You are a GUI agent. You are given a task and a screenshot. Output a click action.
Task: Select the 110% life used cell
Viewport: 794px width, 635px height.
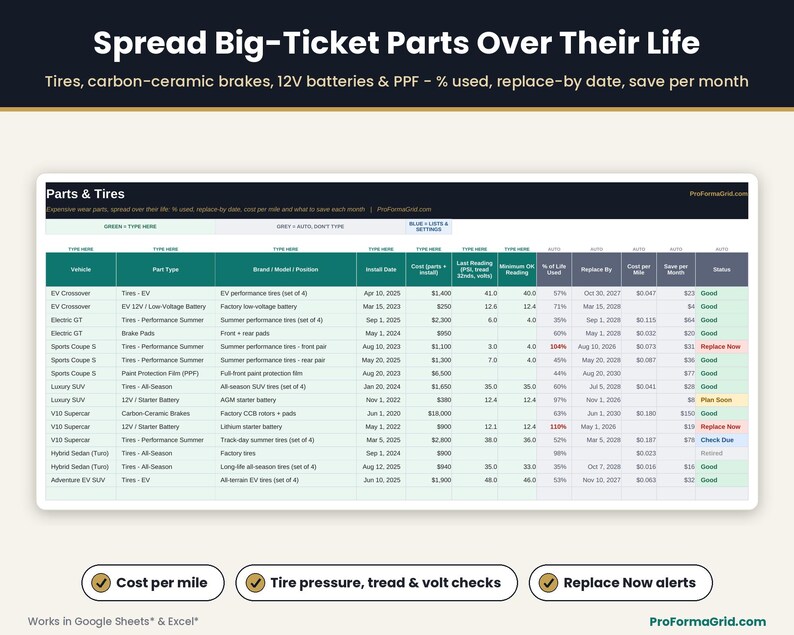(554, 427)
